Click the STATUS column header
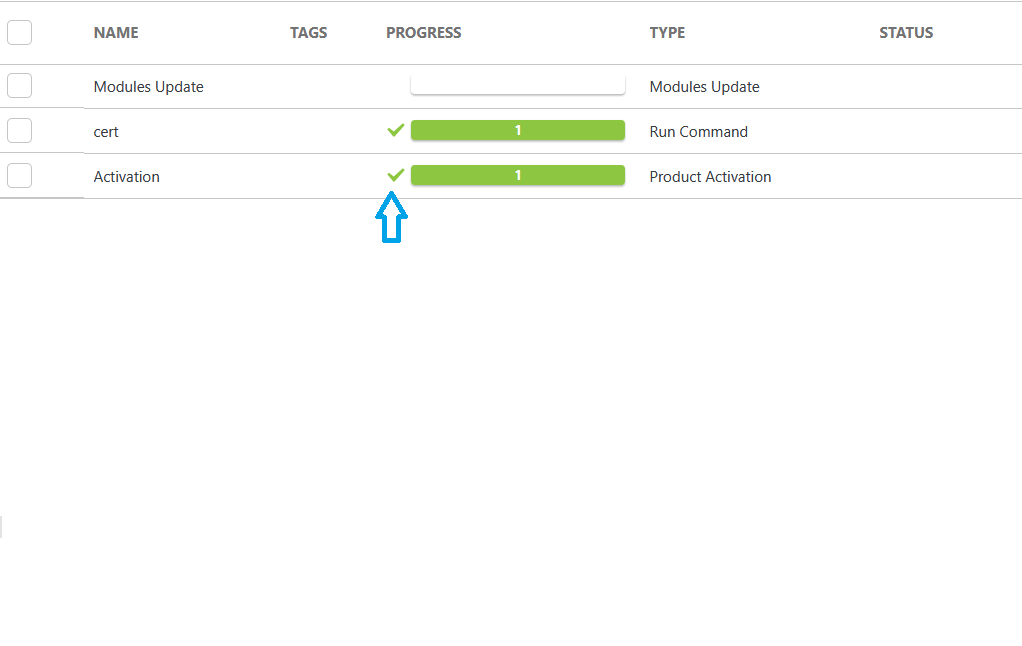The height and width of the screenshot is (646, 1022). [905, 33]
